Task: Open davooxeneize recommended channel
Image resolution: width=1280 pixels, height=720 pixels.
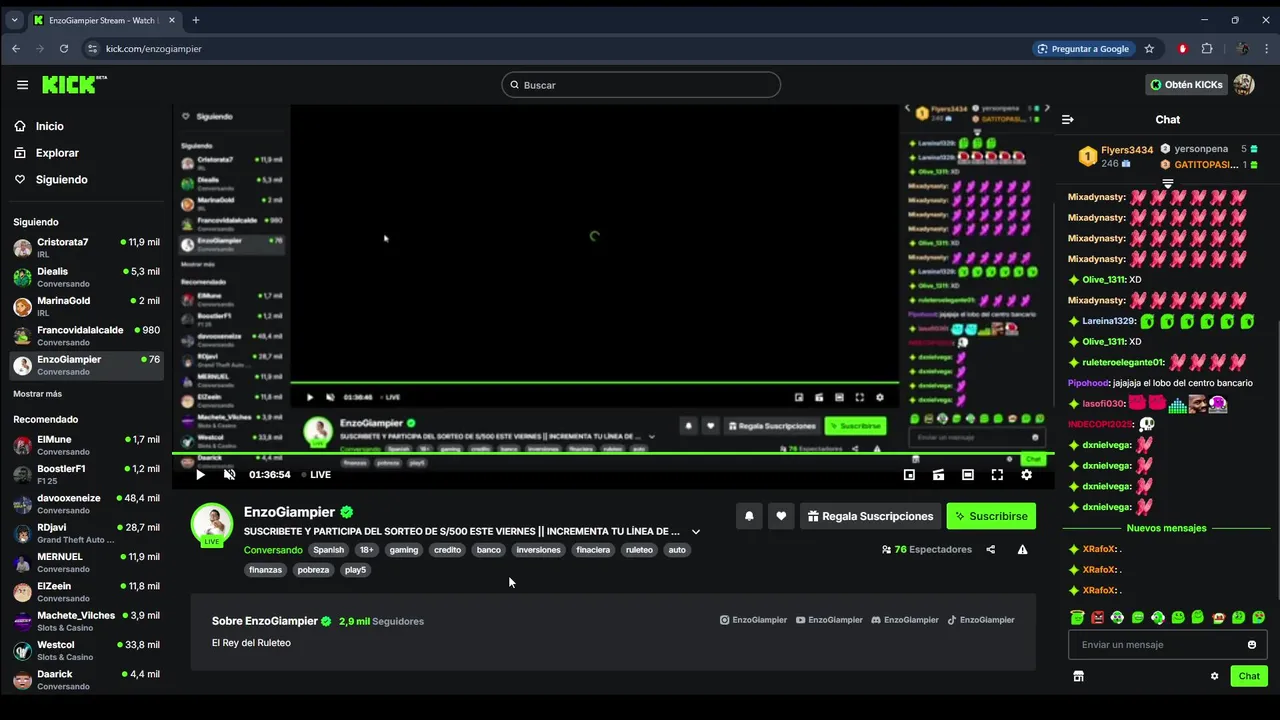Action: 86,504
